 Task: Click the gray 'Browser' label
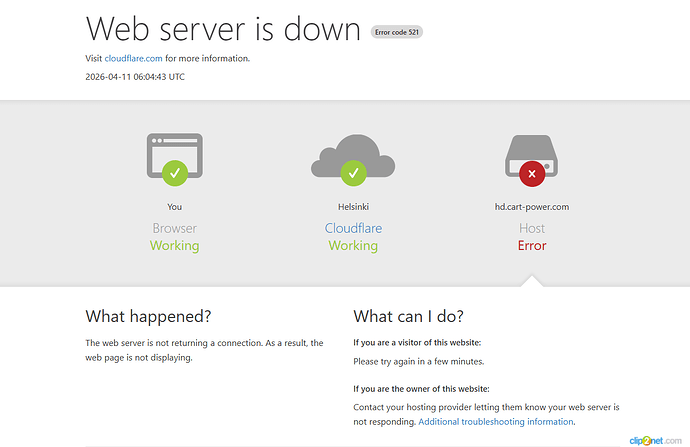point(175,228)
